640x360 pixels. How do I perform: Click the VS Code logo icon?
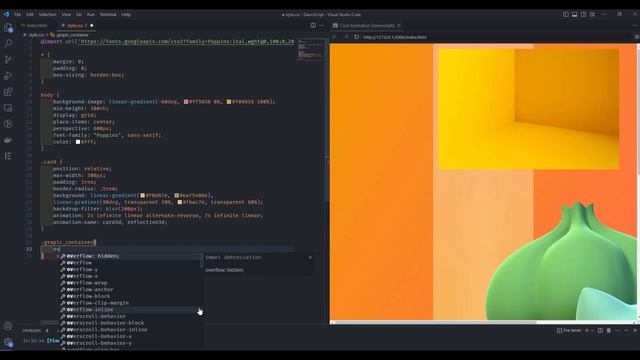6,14
